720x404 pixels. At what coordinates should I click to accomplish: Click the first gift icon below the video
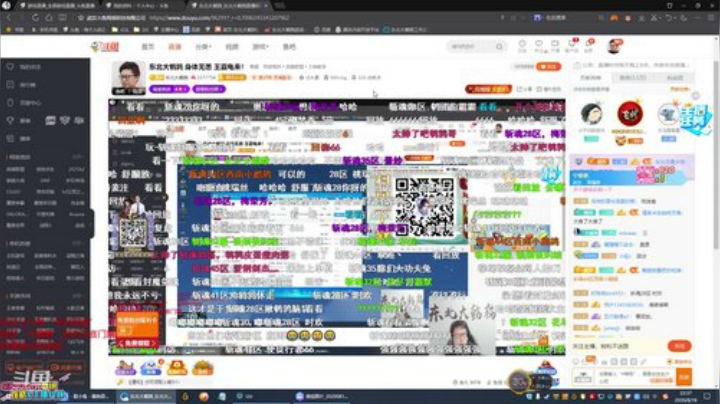(125, 368)
